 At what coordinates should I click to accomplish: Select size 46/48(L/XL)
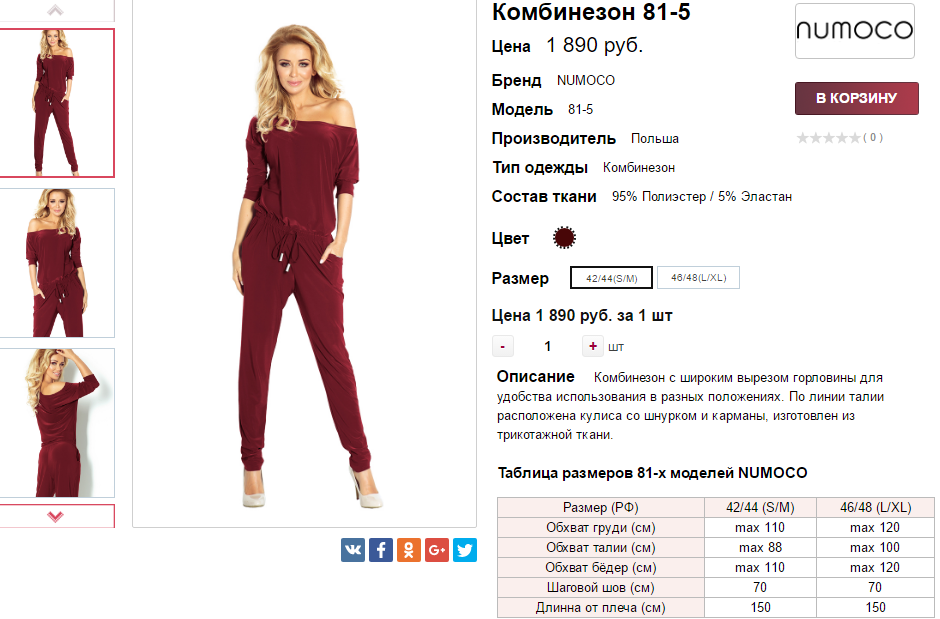[698, 277]
